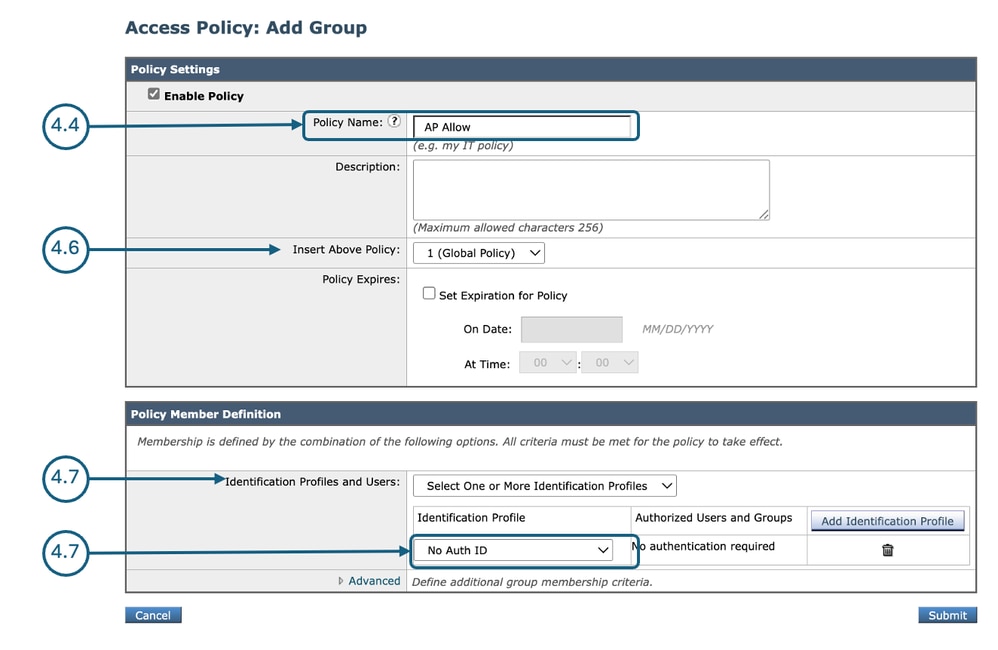This screenshot has height=650, width=998.
Task: Open the expiration hour dropdown
Action: [548, 363]
